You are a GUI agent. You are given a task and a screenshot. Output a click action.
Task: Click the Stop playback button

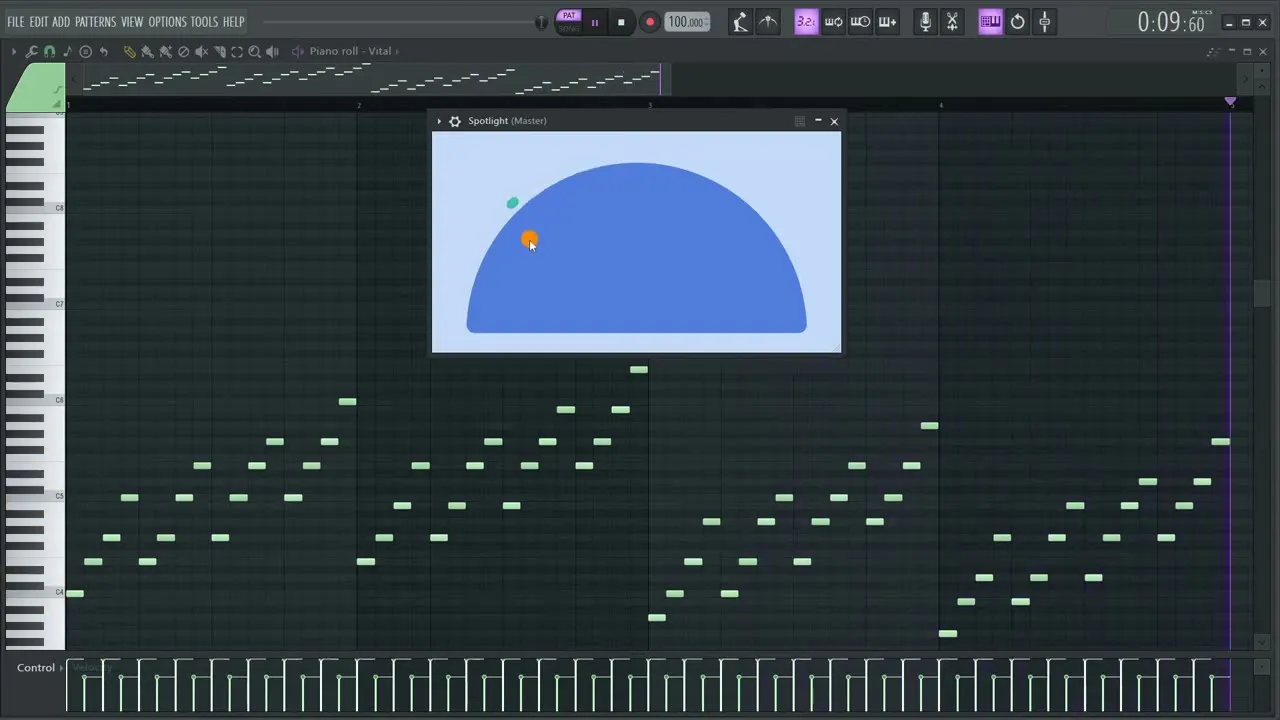coord(621,22)
